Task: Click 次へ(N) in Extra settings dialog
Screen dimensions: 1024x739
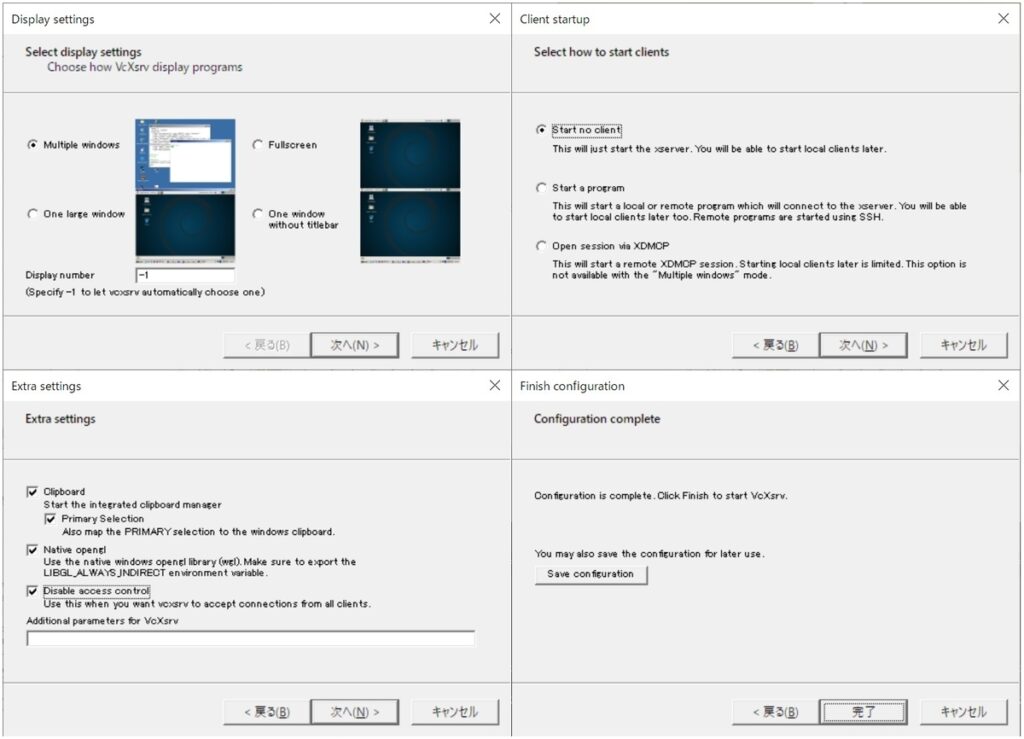Action: pos(355,712)
